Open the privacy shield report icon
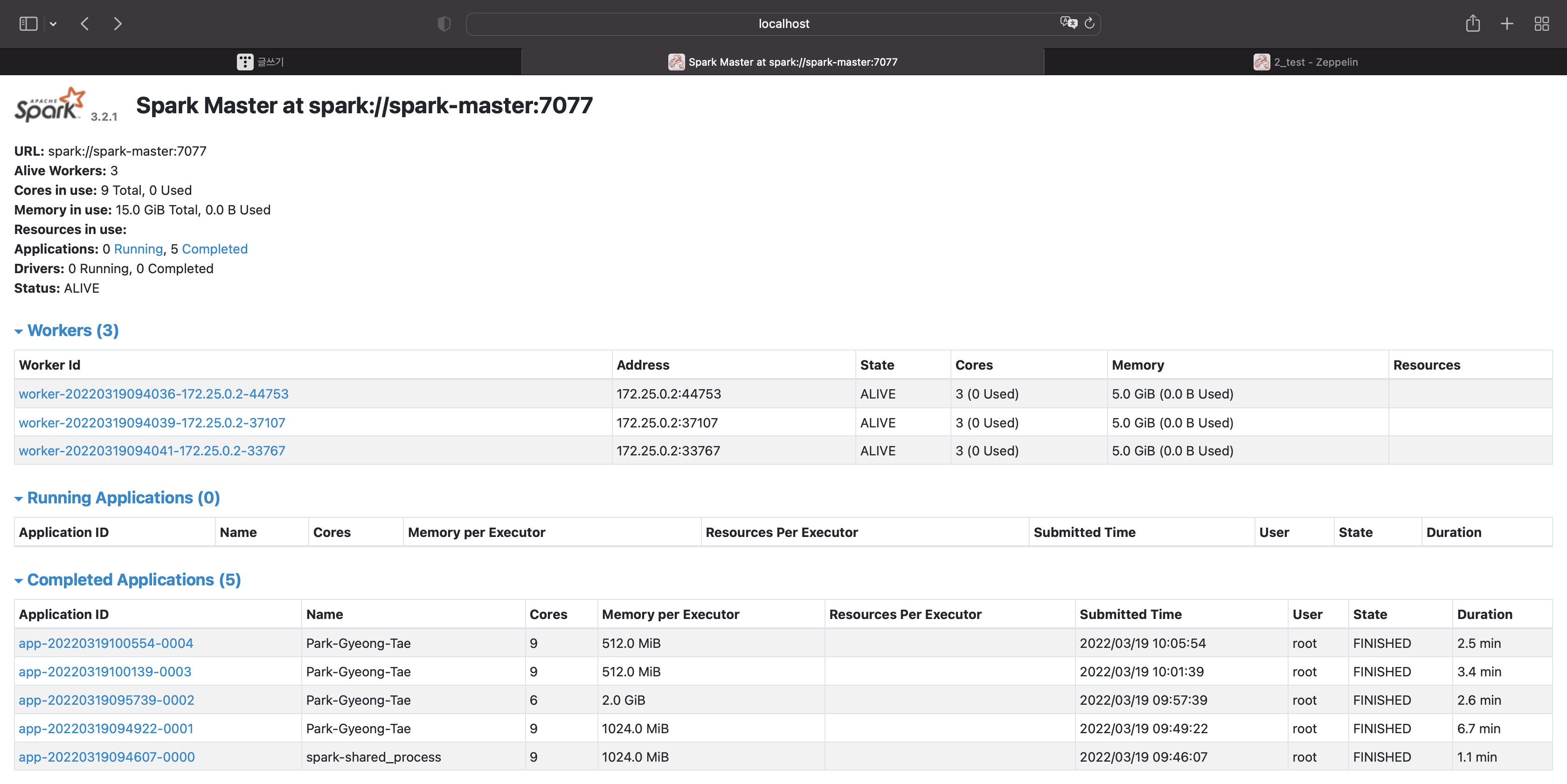This screenshot has height=784, width=1567. pos(444,24)
